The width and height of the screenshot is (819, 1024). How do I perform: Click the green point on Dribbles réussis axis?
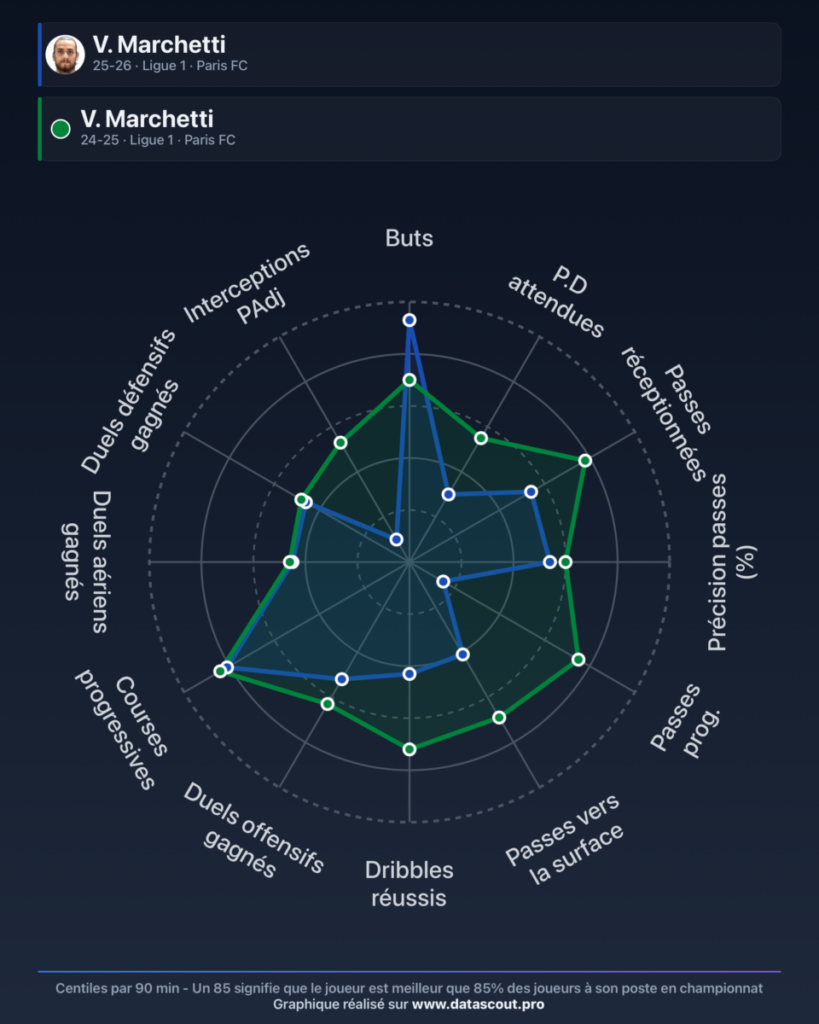pyautogui.click(x=410, y=749)
